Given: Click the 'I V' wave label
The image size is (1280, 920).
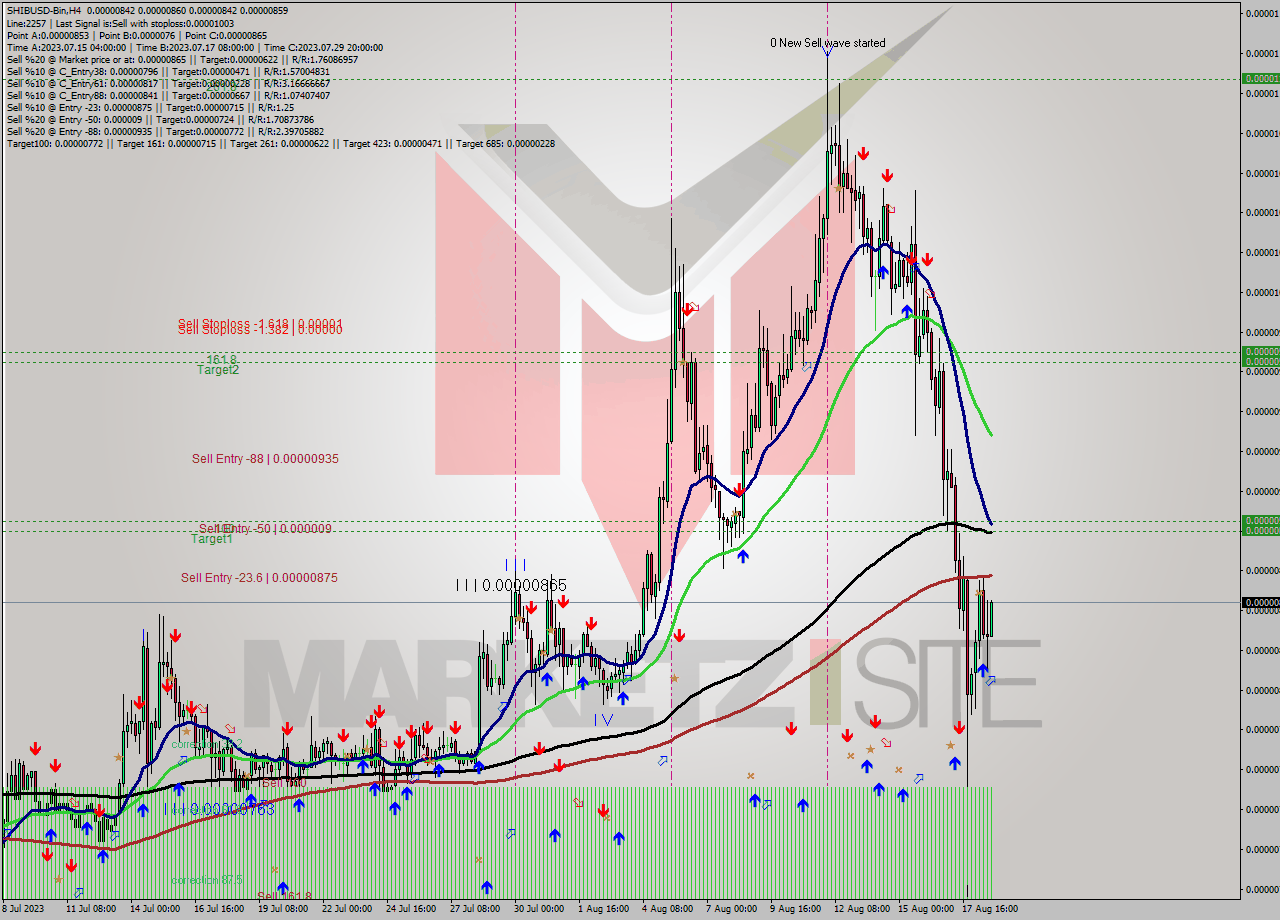Looking at the screenshot, I should (x=603, y=719).
